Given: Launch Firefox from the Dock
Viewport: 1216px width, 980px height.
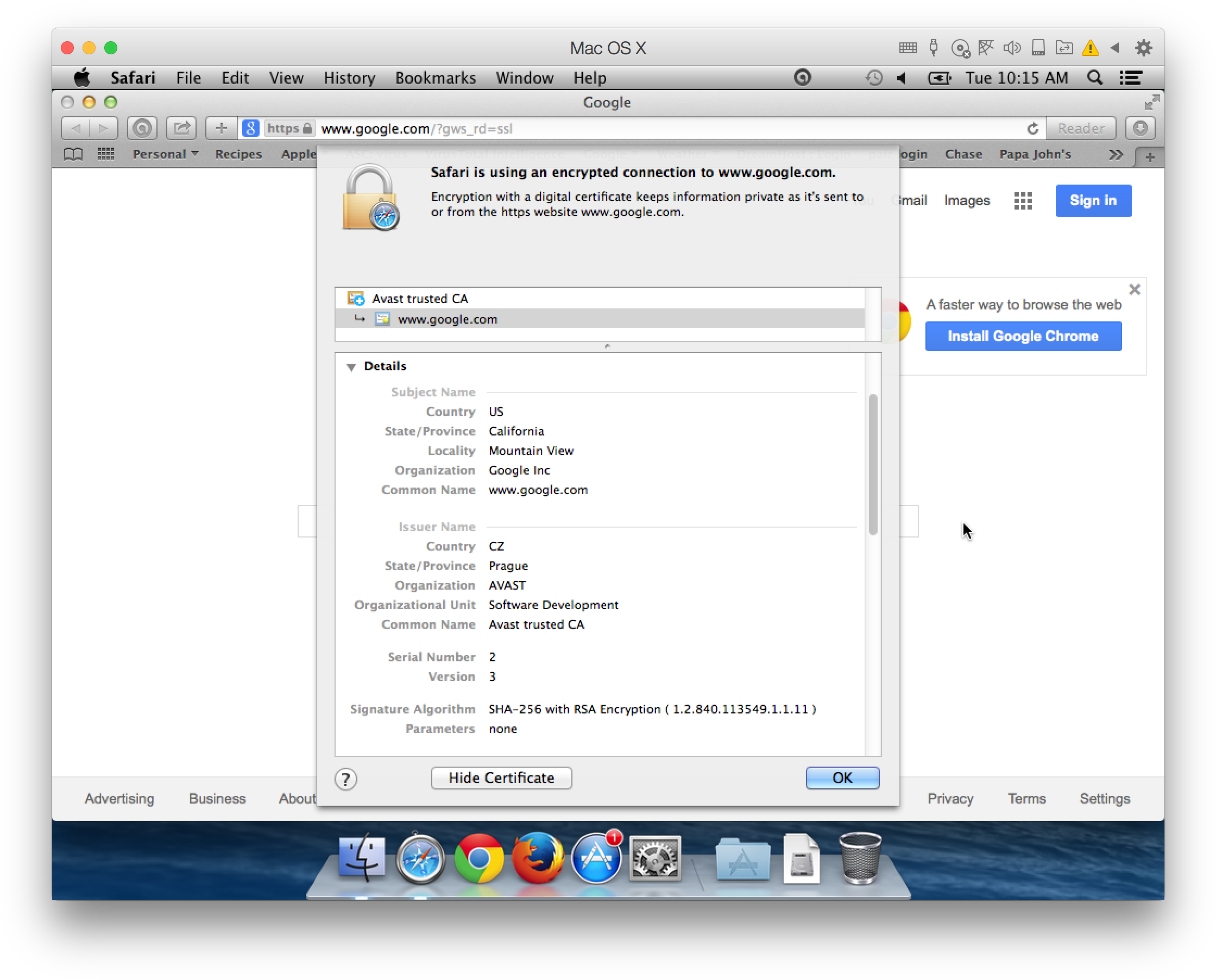Looking at the screenshot, I should coord(539,857).
